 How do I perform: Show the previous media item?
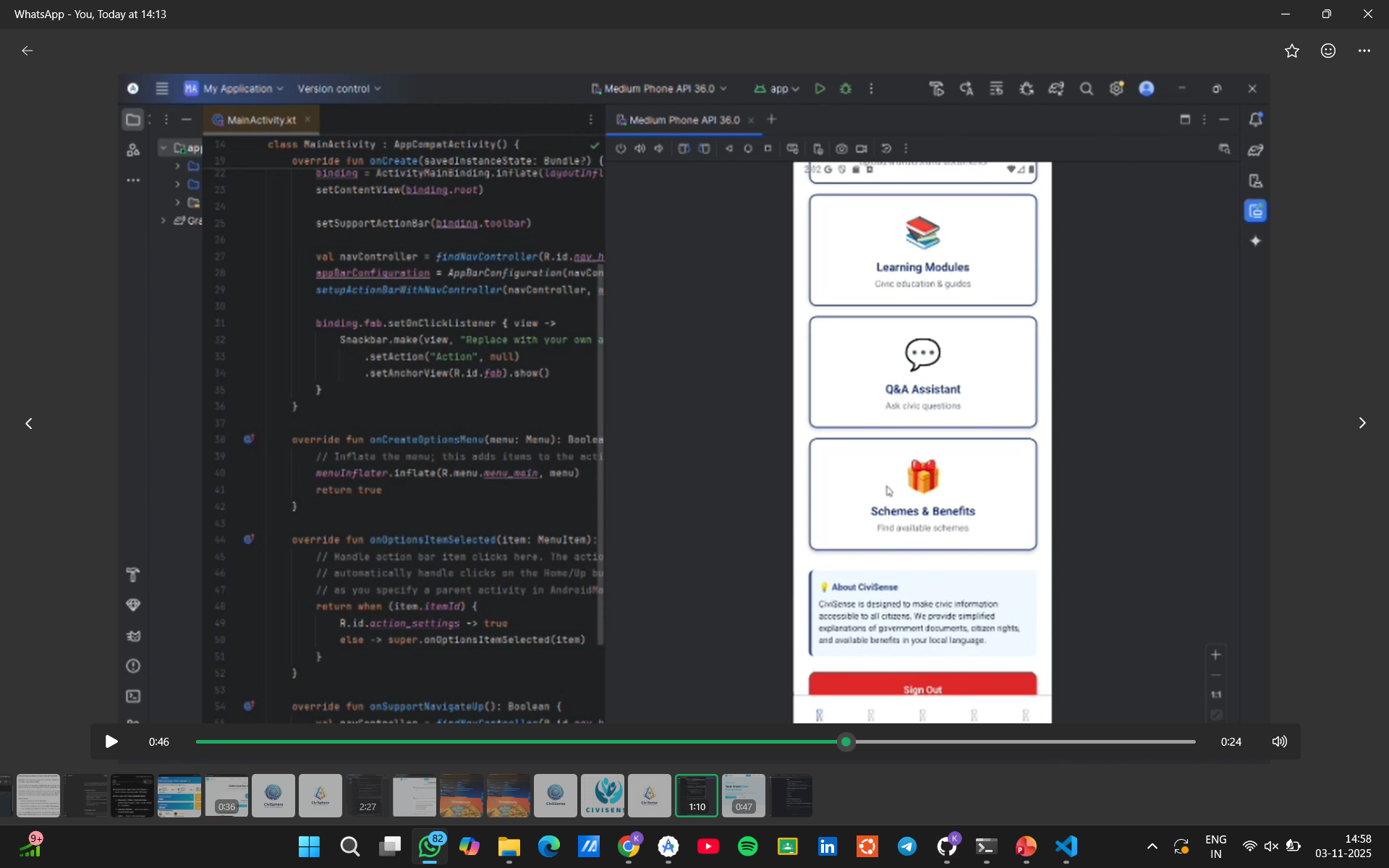[29, 423]
